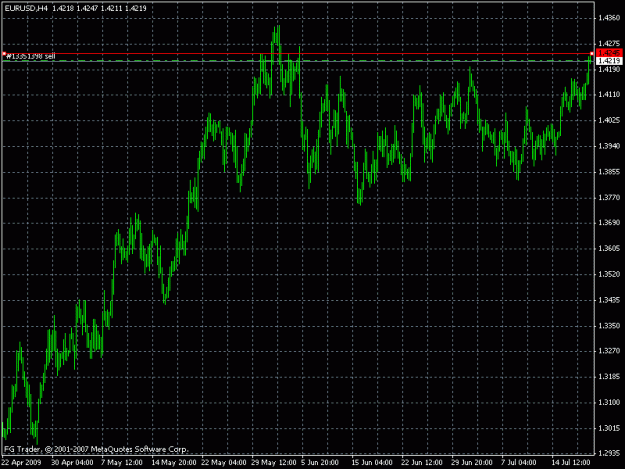Image resolution: width=625 pixels, height=469 pixels.
Task: Click the 1.3690 price axis label
Action: (x=609, y=223)
